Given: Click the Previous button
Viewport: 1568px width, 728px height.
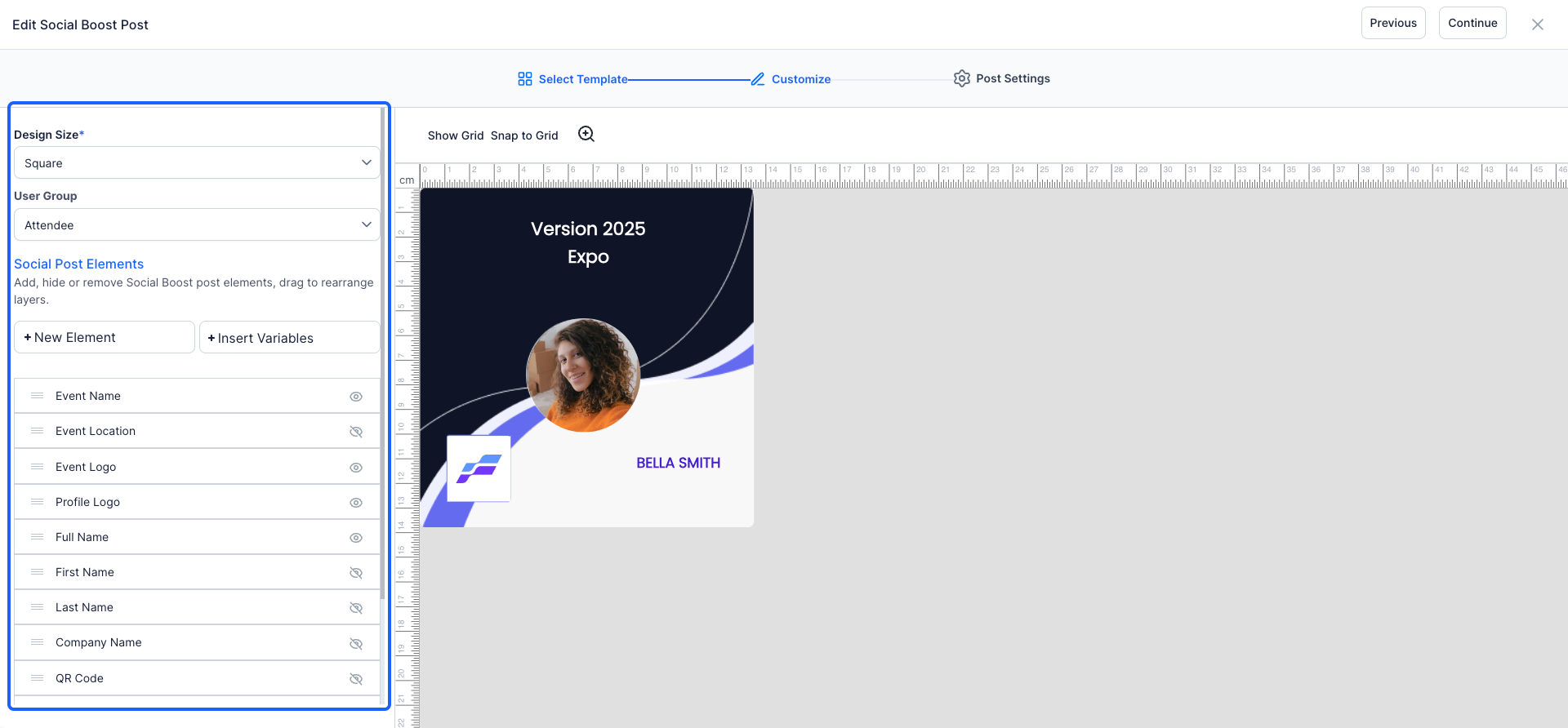Looking at the screenshot, I should tap(1393, 23).
